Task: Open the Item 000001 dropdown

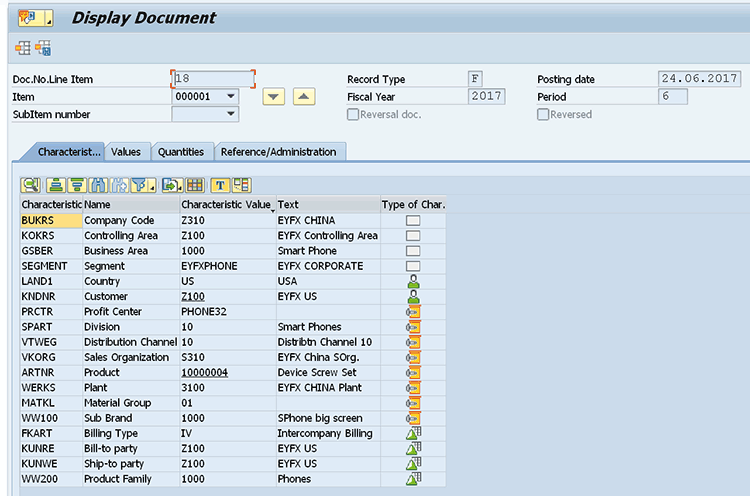Action: click(231, 97)
